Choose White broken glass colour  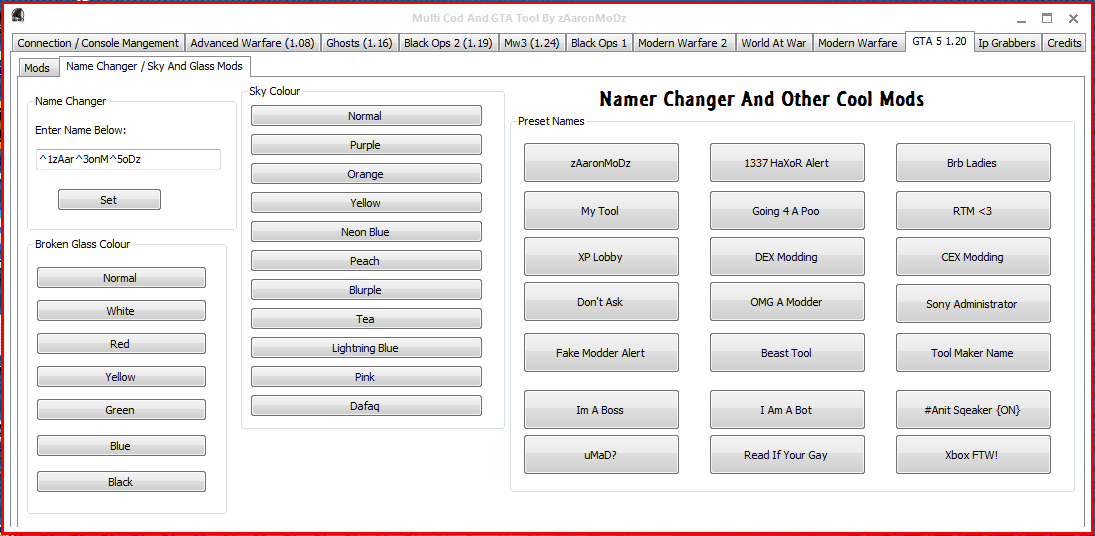121,311
